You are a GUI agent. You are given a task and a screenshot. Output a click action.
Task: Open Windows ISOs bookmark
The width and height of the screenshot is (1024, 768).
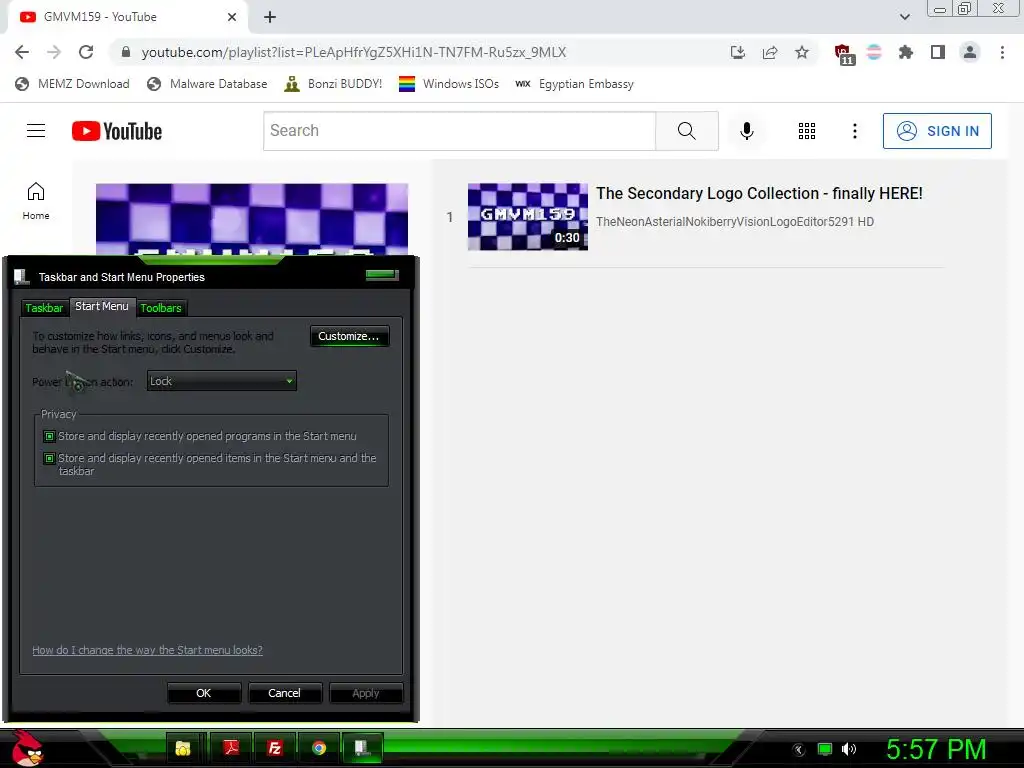(449, 84)
